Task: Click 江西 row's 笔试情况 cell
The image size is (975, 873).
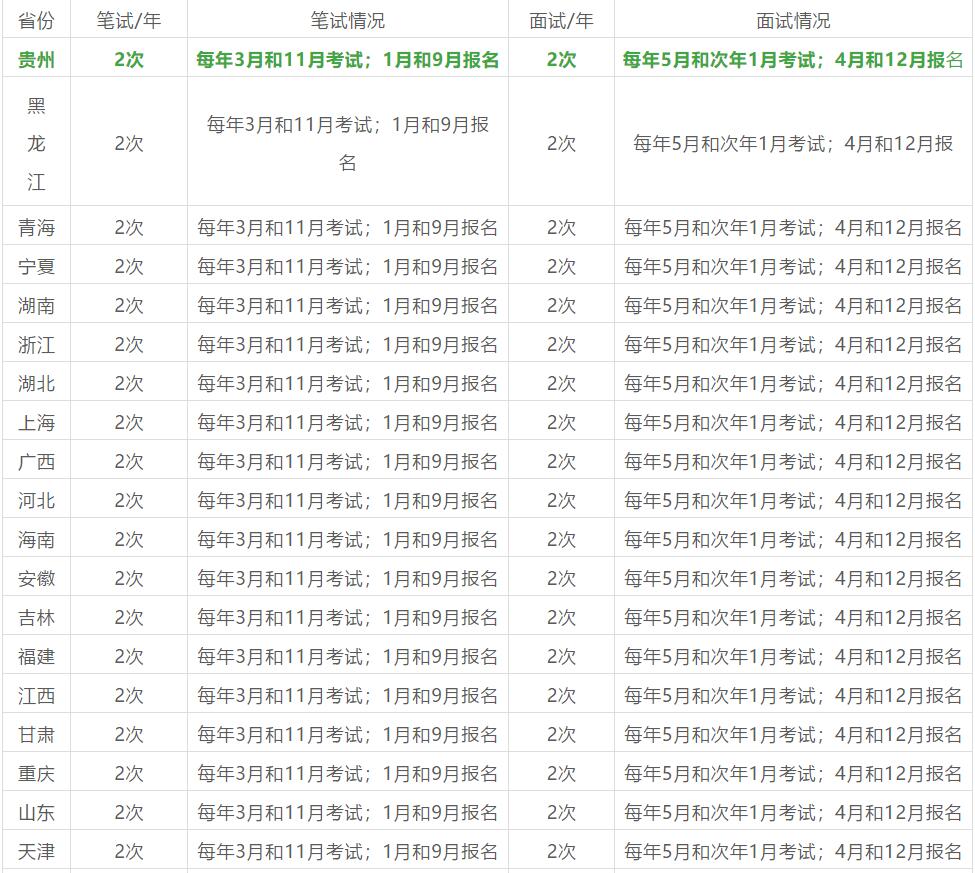Action: pyautogui.click(x=348, y=695)
